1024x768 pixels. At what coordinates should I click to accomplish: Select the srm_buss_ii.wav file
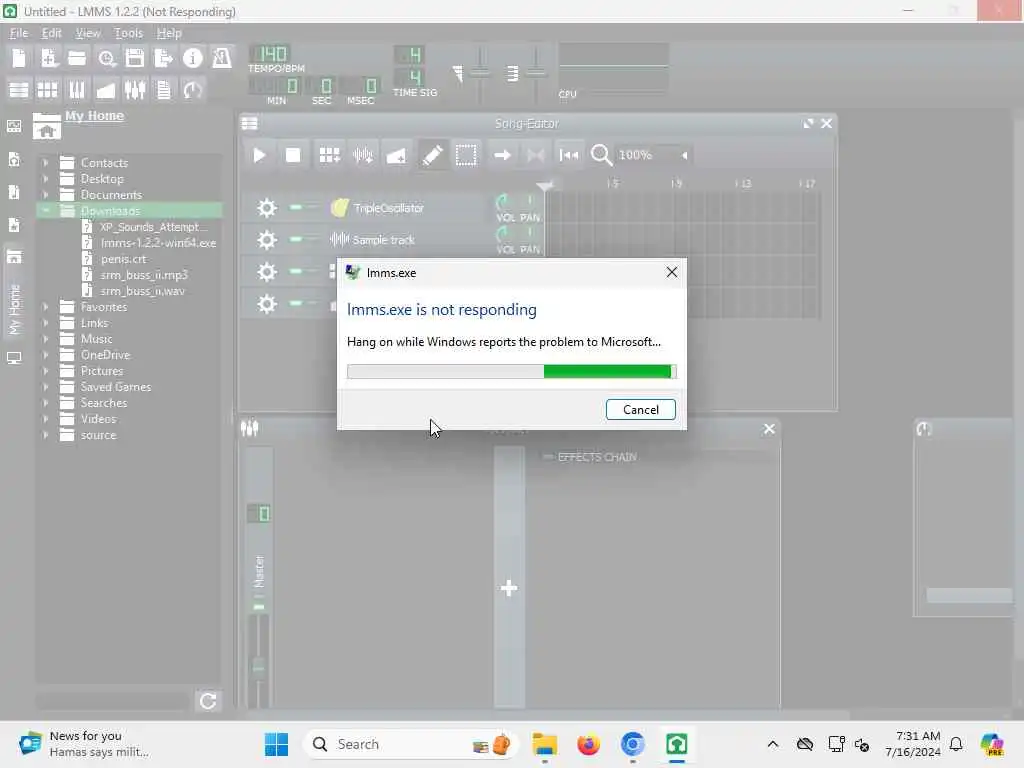tap(142, 291)
